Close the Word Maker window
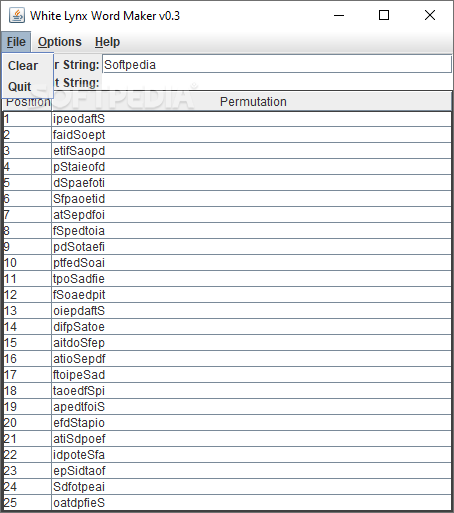The width and height of the screenshot is (454, 513). 430,15
